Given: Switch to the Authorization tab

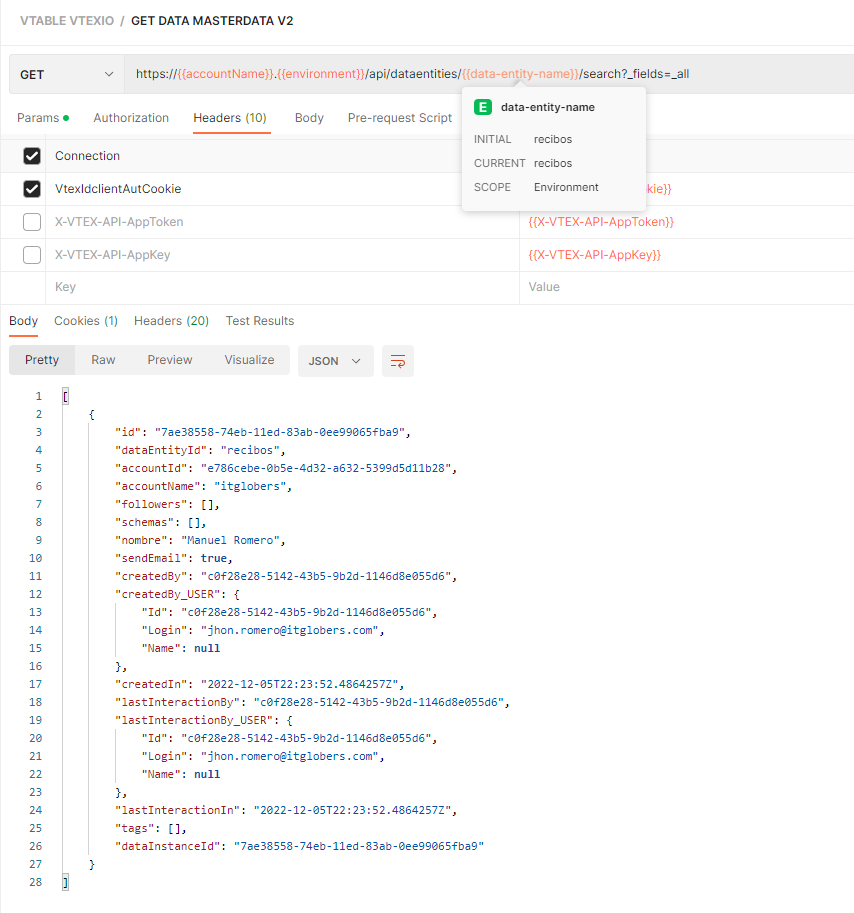Looking at the screenshot, I should pyautogui.click(x=131, y=118).
